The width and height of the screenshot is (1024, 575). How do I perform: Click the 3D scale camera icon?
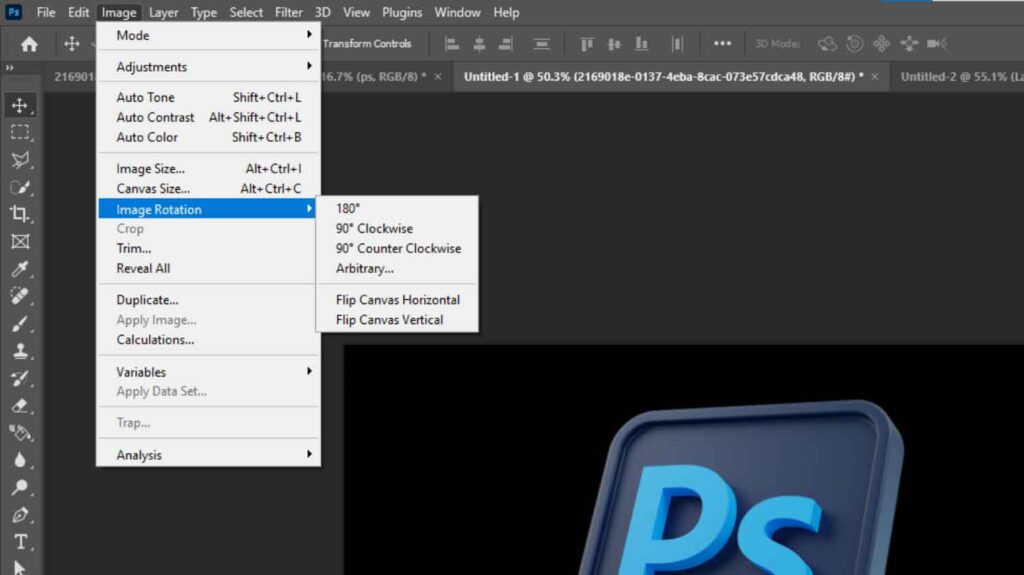(936, 44)
